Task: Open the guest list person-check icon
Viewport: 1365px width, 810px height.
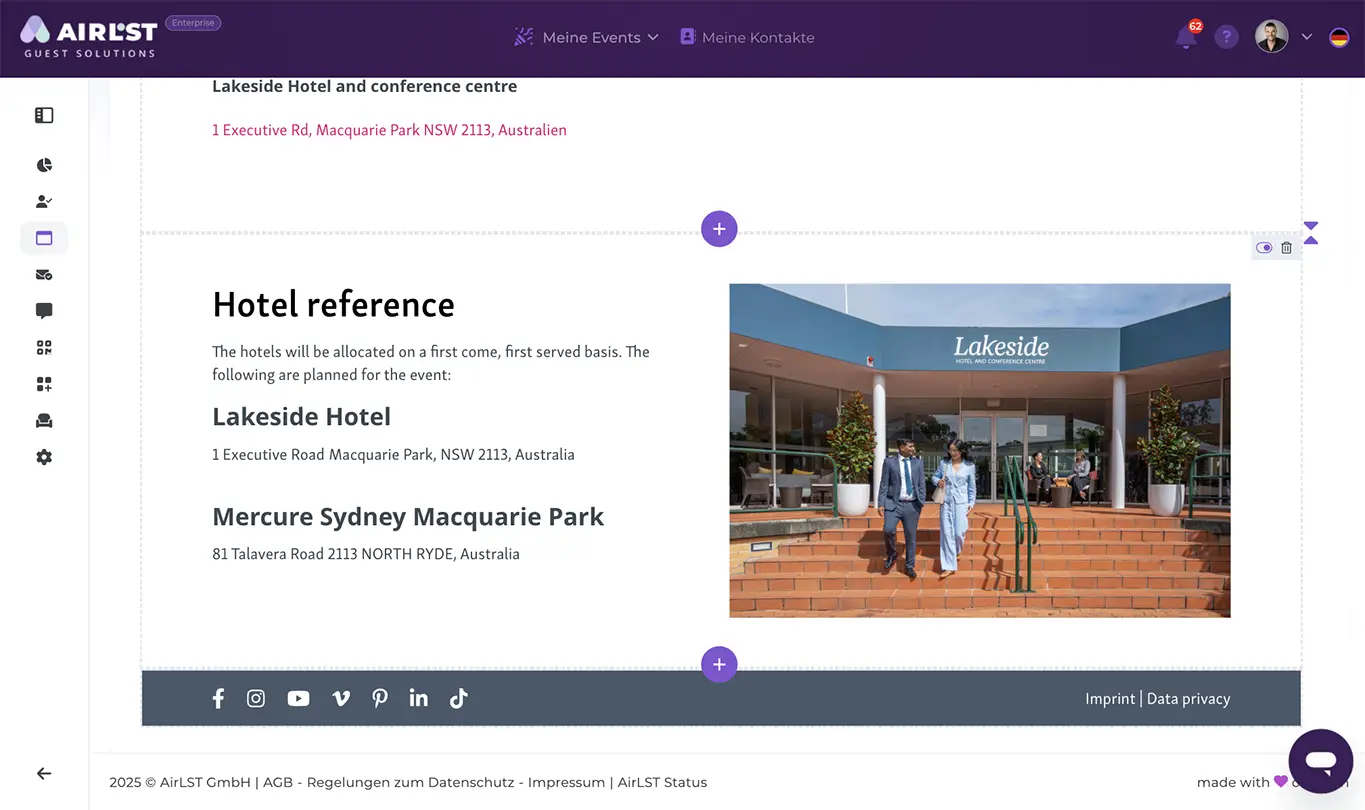Action: 44,201
